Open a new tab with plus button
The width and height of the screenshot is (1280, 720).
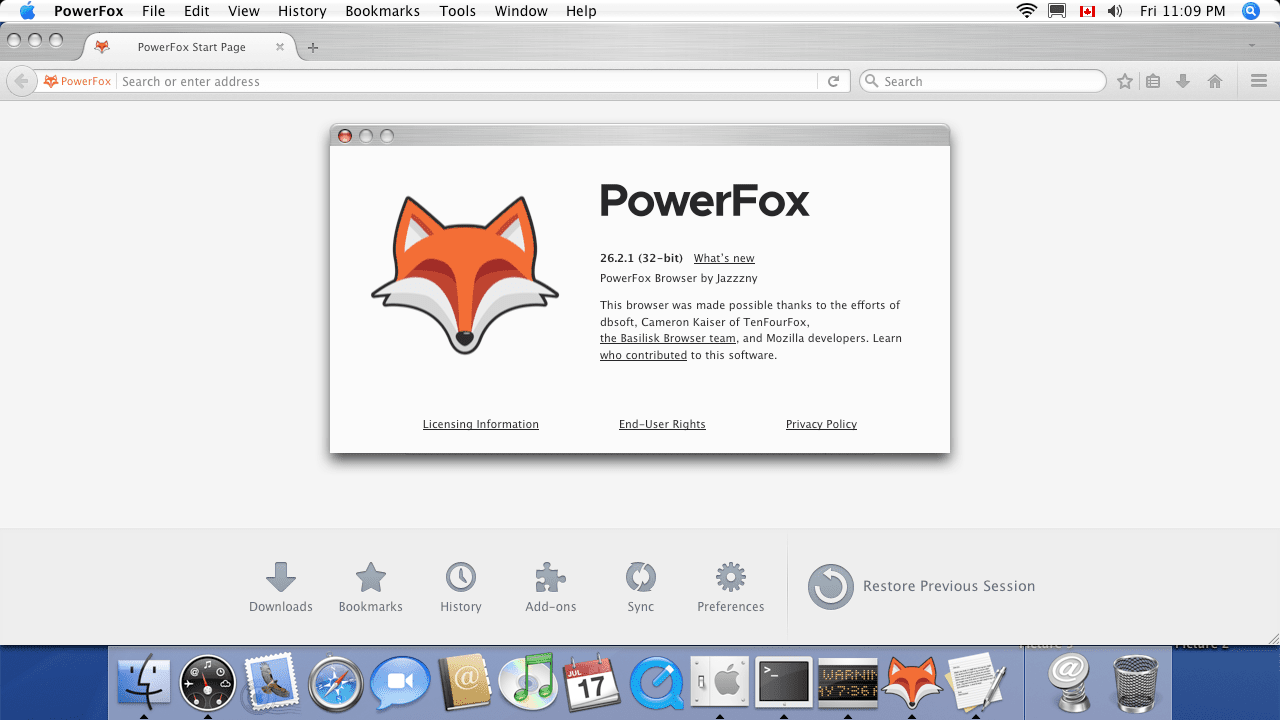[x=313, y=47]
